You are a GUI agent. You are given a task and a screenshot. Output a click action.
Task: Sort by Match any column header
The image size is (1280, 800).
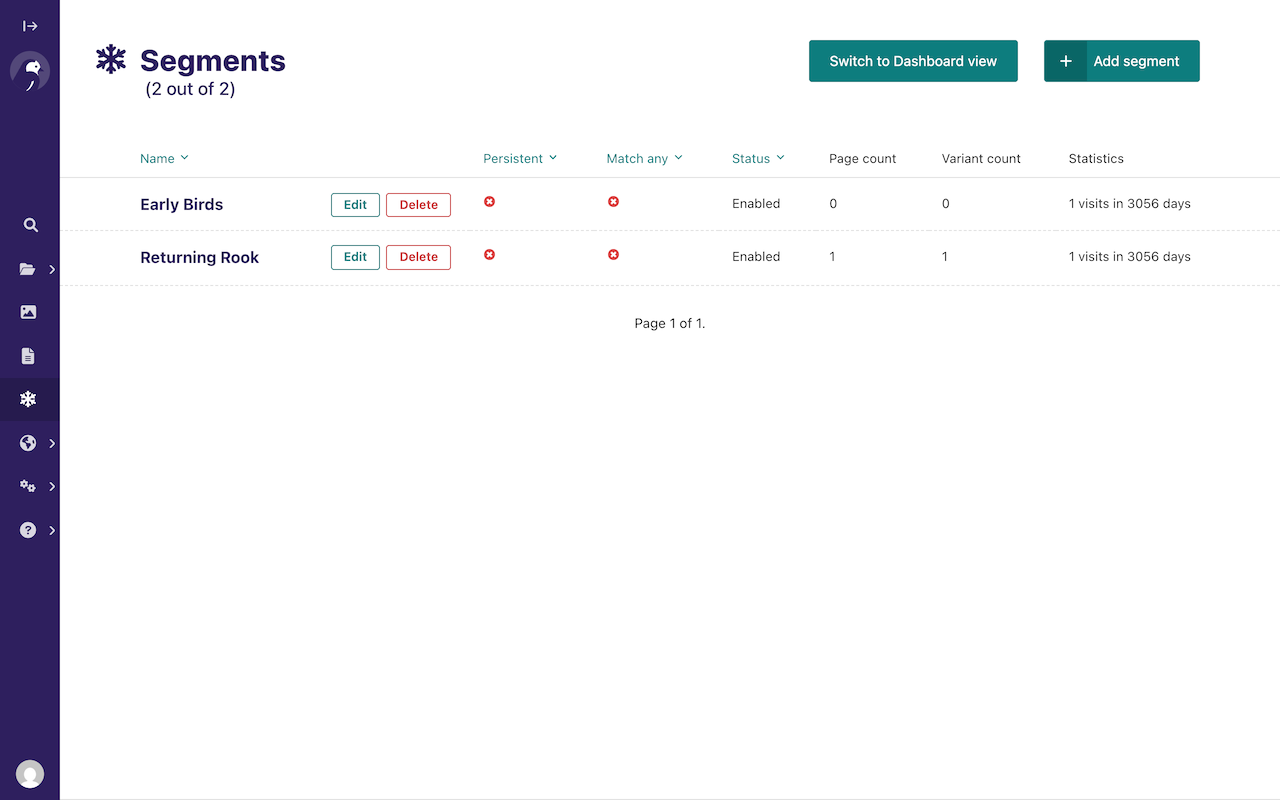pos(644,158)
